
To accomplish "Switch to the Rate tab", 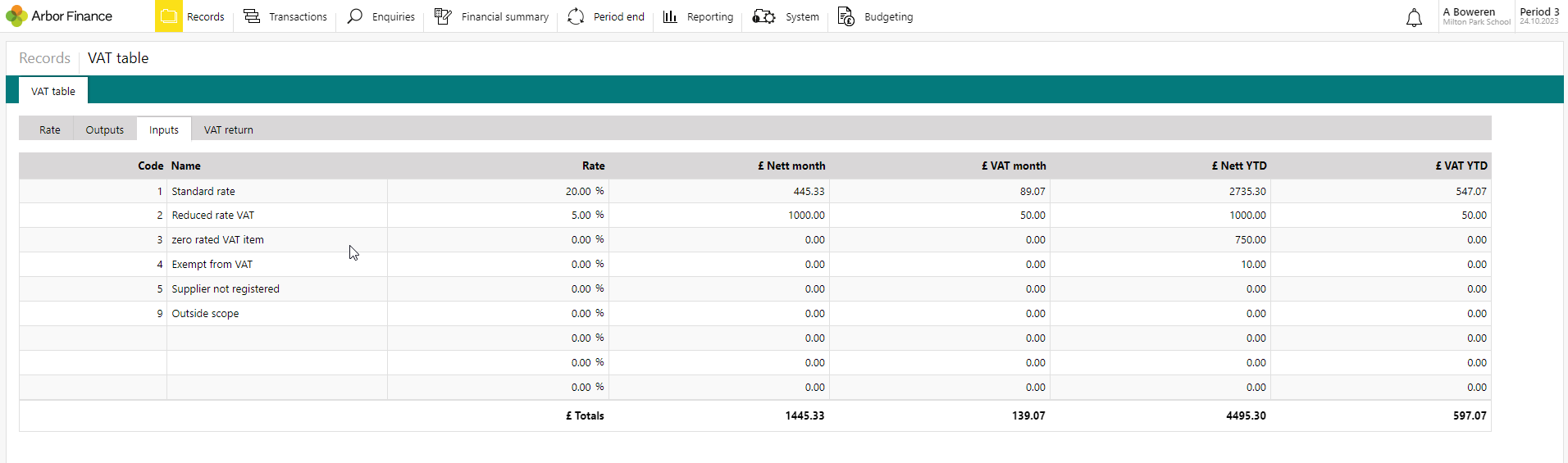I will point(49,129).
